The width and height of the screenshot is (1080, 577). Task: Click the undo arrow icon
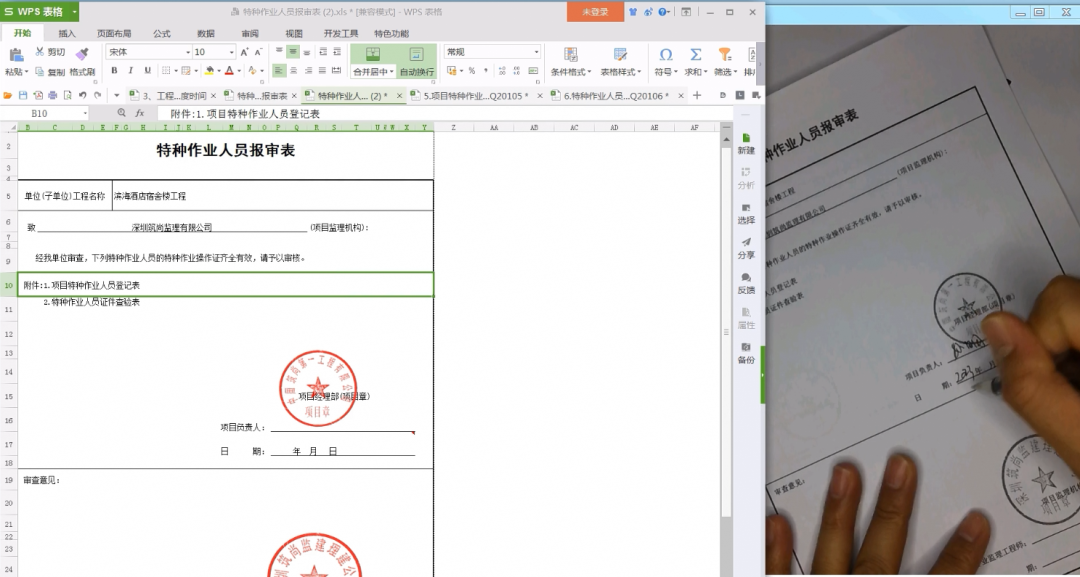point(83,95)
